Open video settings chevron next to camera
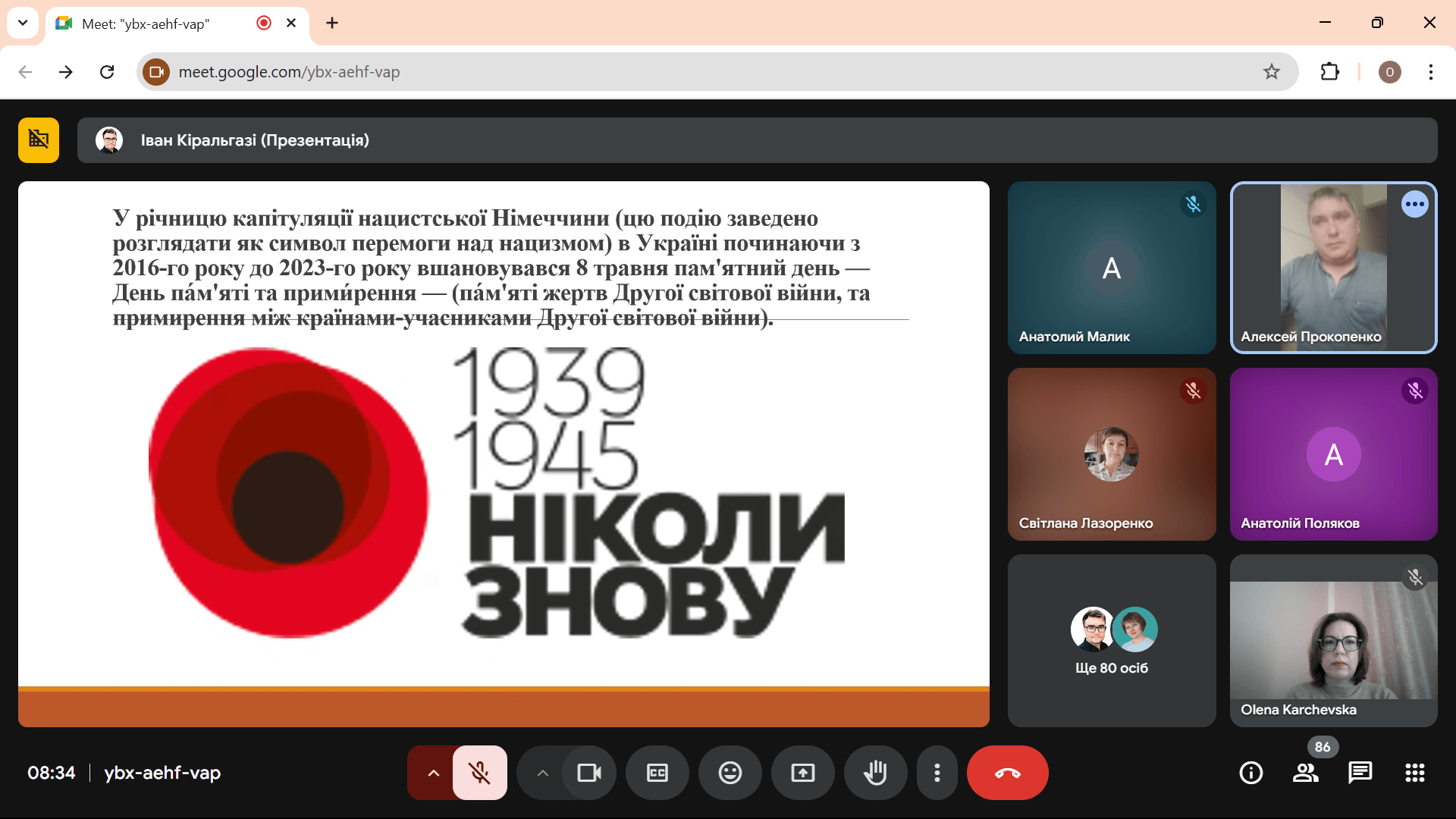This screenshot has width=1456, height=819. click(542, 773)
